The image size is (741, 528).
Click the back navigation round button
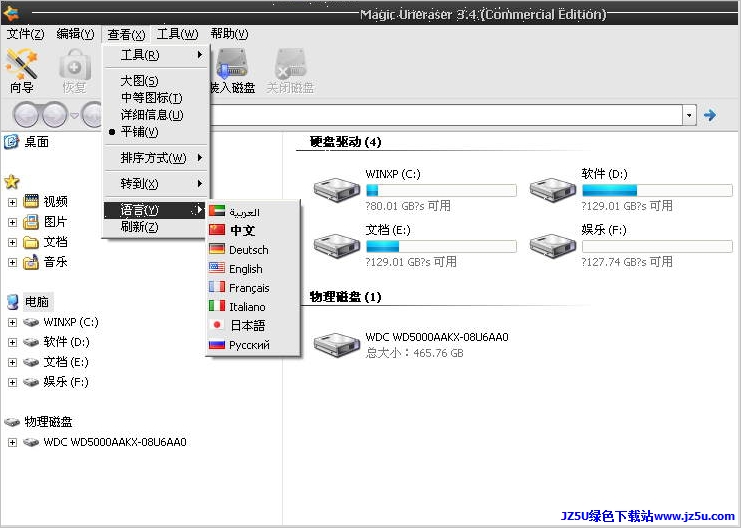click(27, 115)
